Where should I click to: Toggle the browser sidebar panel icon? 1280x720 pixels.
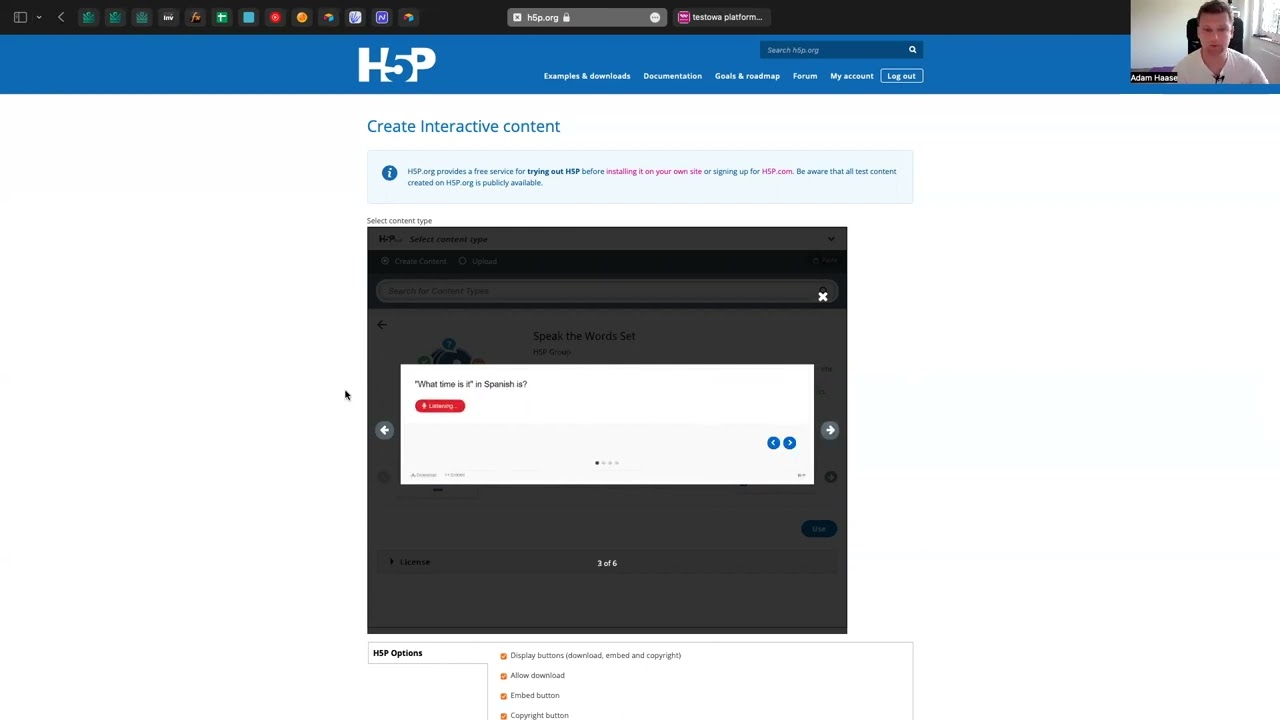(20, 17)
